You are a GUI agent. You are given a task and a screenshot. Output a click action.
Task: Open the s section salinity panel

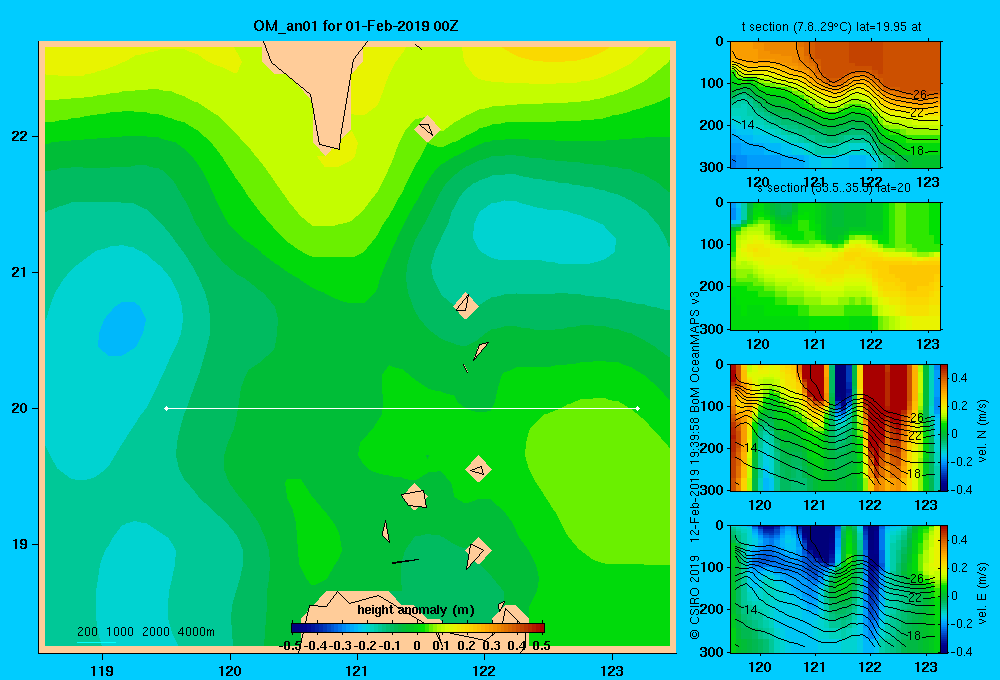835,266
